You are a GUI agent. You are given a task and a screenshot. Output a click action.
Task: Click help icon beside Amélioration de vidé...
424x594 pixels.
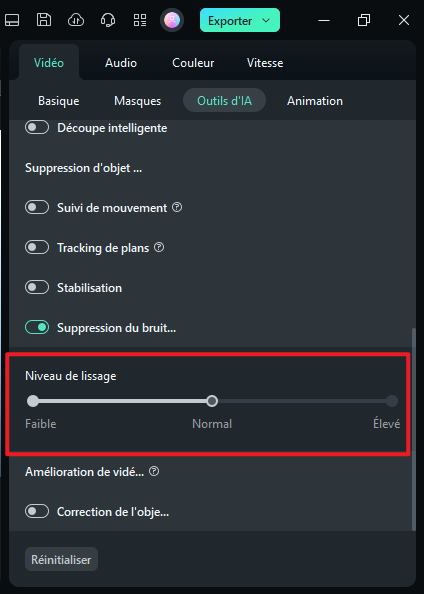154,471
